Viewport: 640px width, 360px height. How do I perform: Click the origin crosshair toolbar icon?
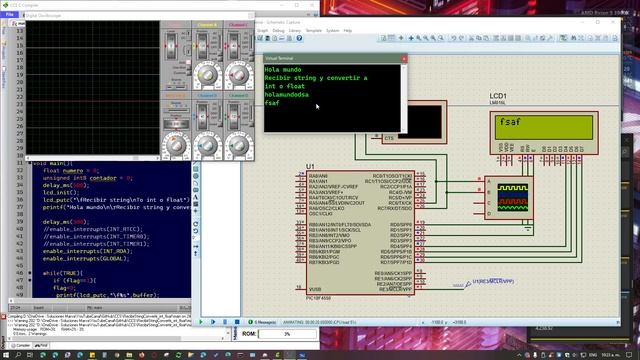(x=401, y=38)
